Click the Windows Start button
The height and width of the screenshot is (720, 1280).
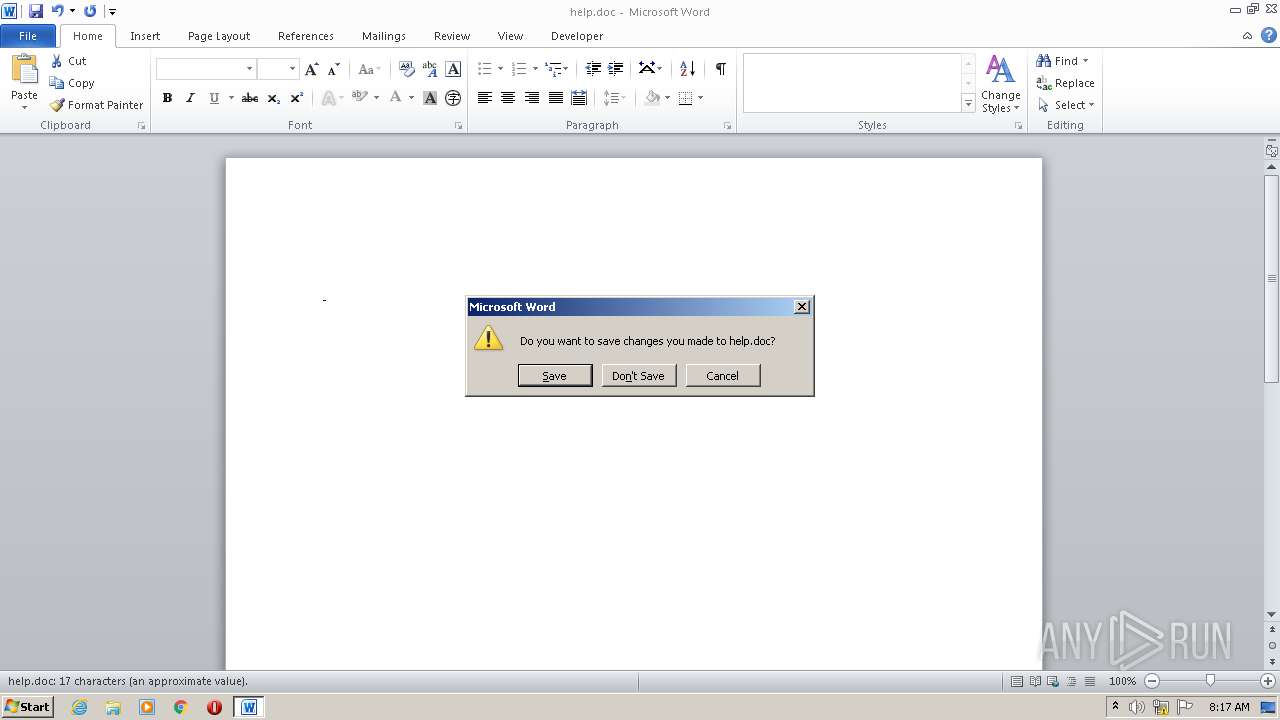coord(28,707)
